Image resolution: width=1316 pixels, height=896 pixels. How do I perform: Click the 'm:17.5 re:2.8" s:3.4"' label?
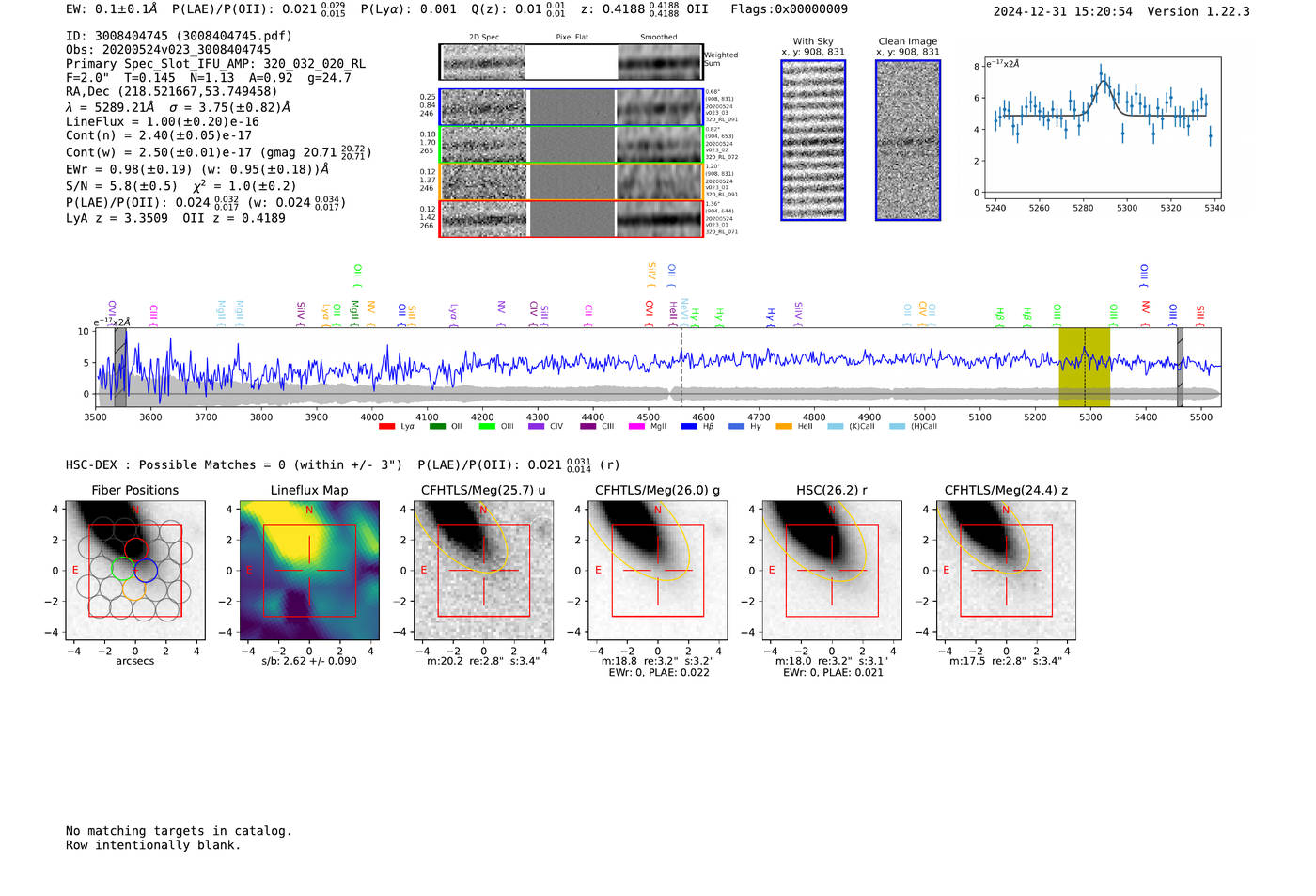point(1006,661)
